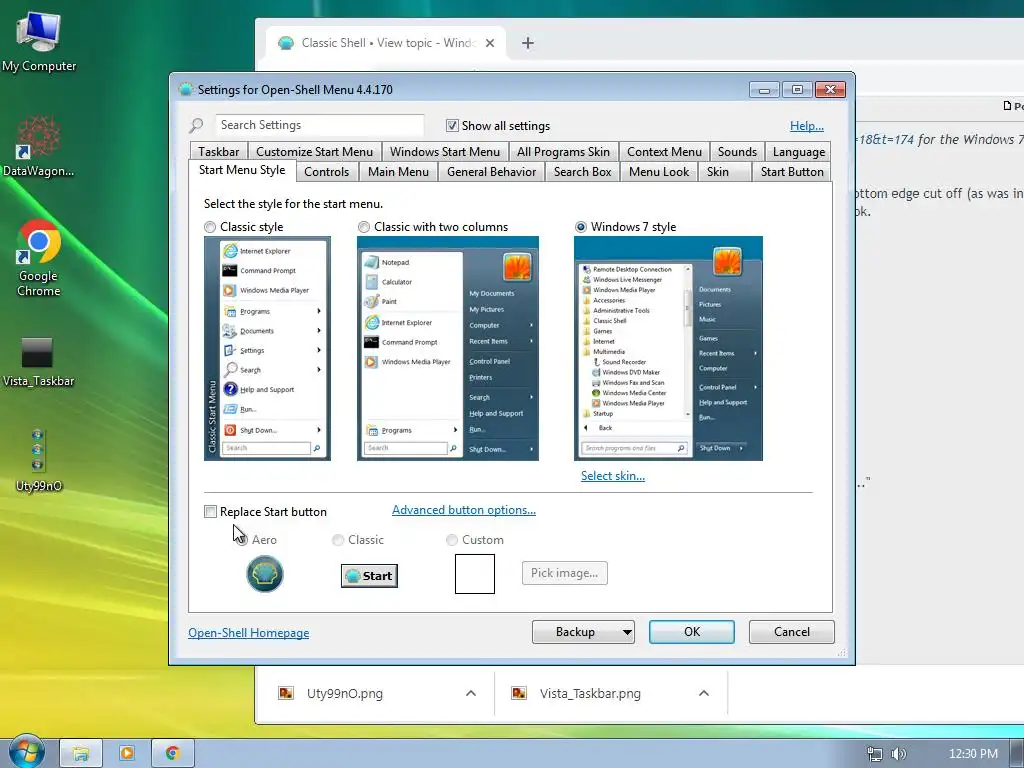The image size is (1024, 768).
Task: Open a new Chrome tab with plus
Action: 528,43
